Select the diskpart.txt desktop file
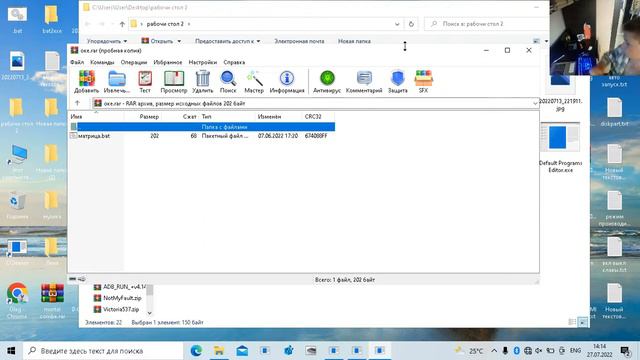Screen dimensions: 640x360 coord(614,112)
